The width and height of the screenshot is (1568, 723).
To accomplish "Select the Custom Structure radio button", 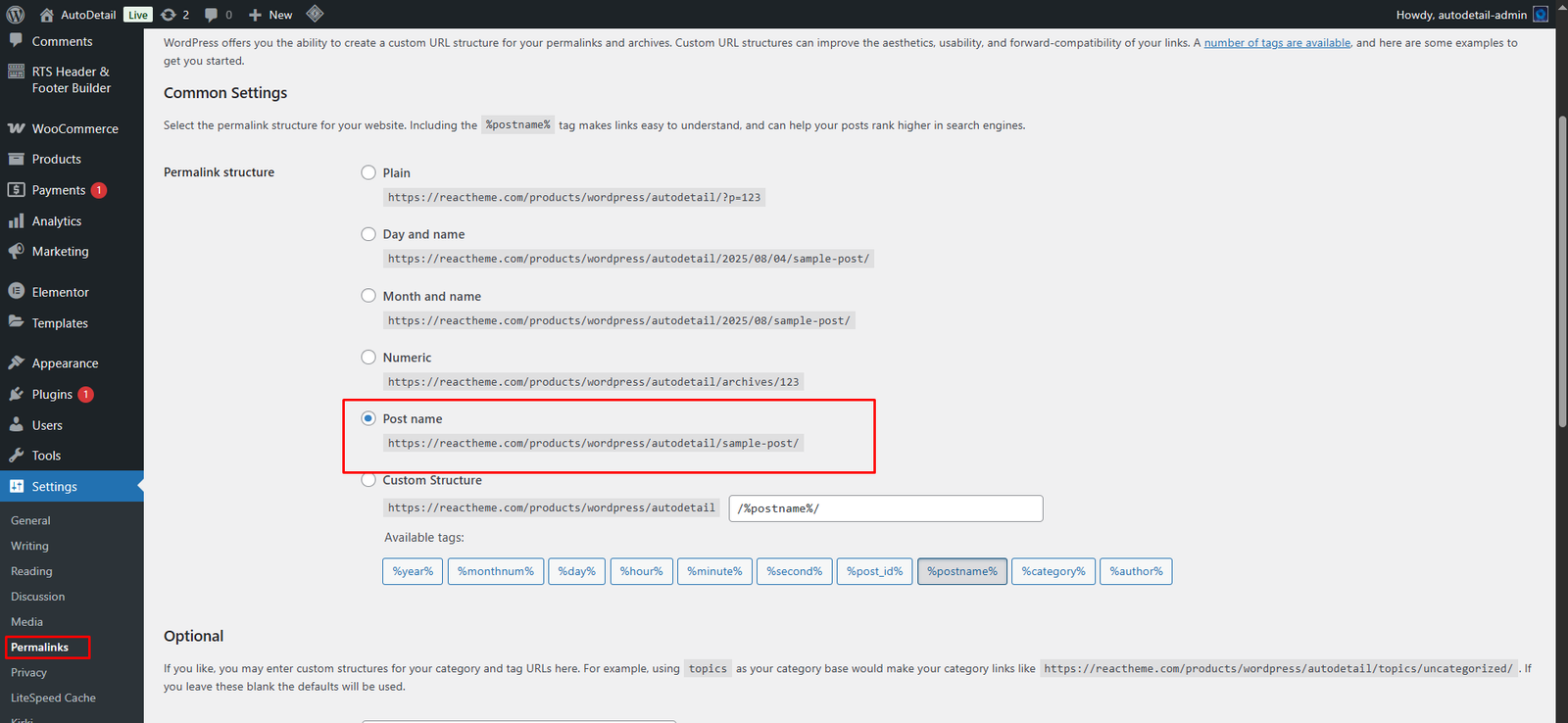I will [368, 480].
